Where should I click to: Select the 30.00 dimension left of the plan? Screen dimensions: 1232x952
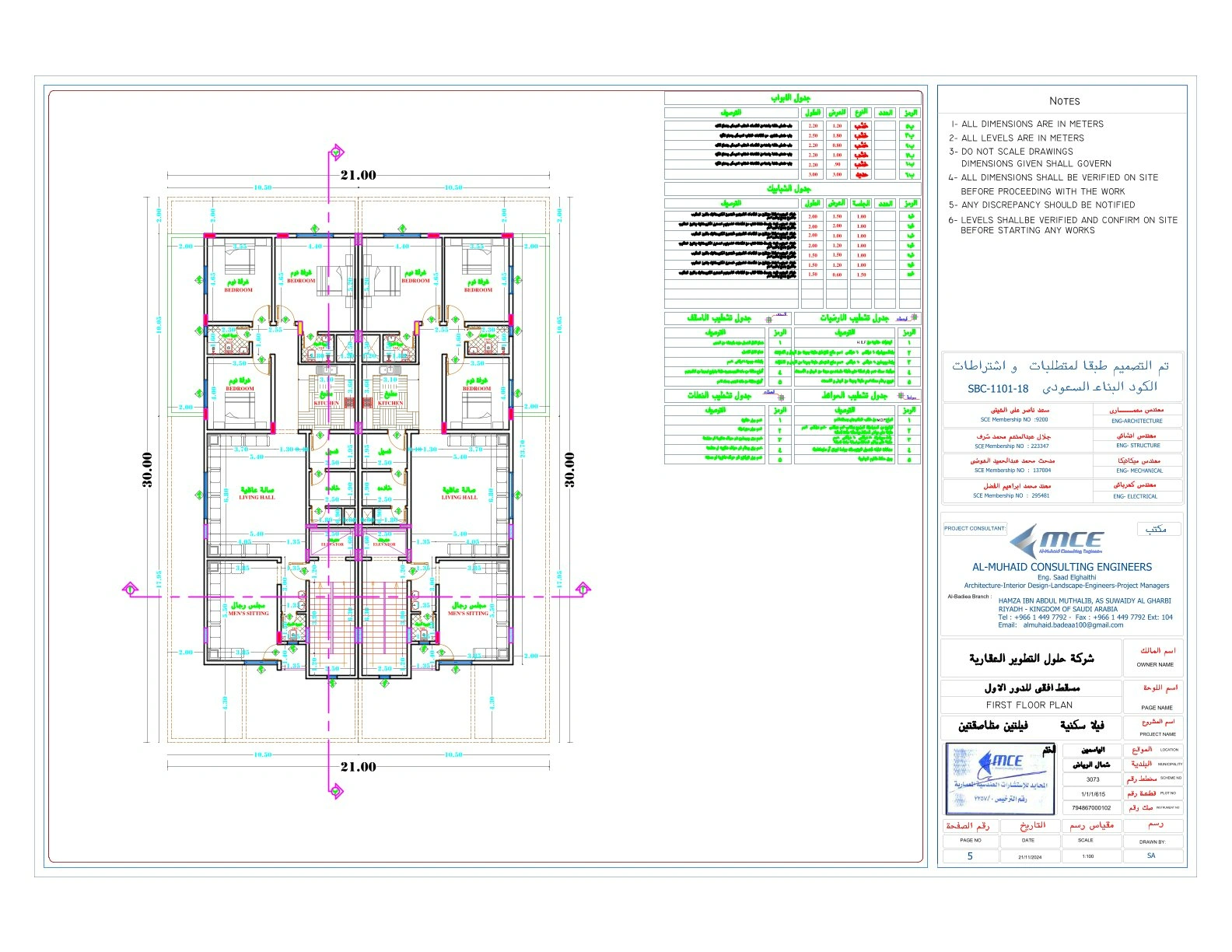coord(147,470)
